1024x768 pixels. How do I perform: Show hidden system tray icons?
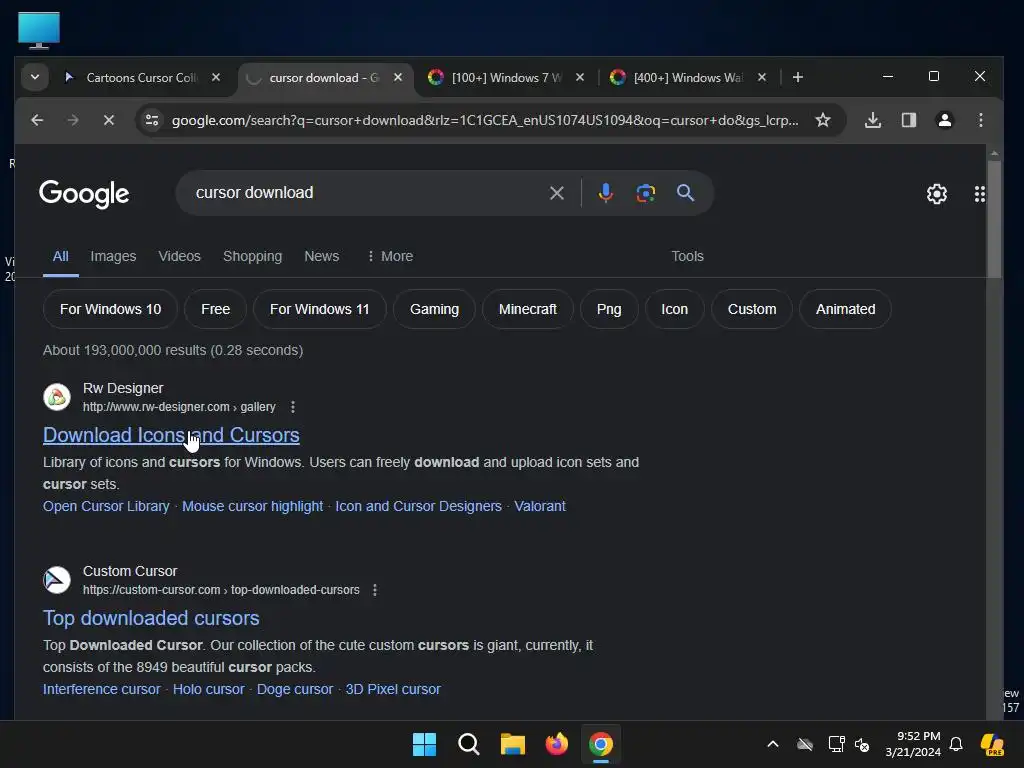[773, 744]
